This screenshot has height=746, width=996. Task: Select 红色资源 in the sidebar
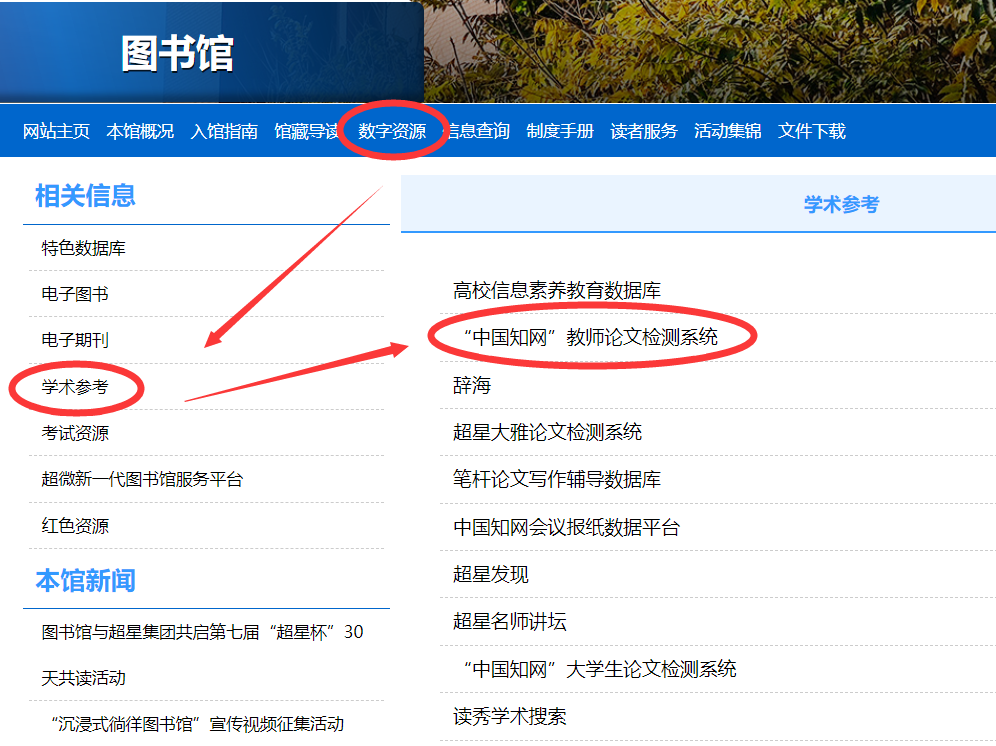[x=75, y=526]
